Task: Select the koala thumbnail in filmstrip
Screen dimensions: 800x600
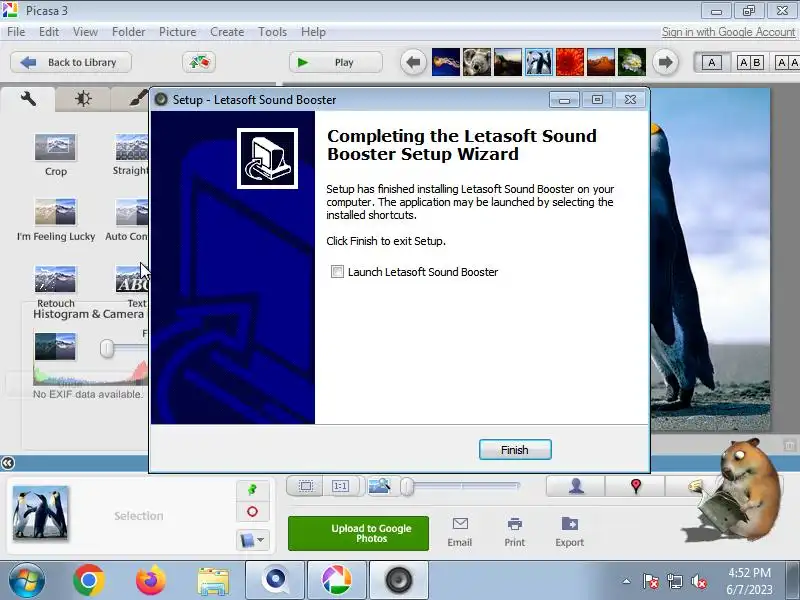Action: click(x=477, y=62)
